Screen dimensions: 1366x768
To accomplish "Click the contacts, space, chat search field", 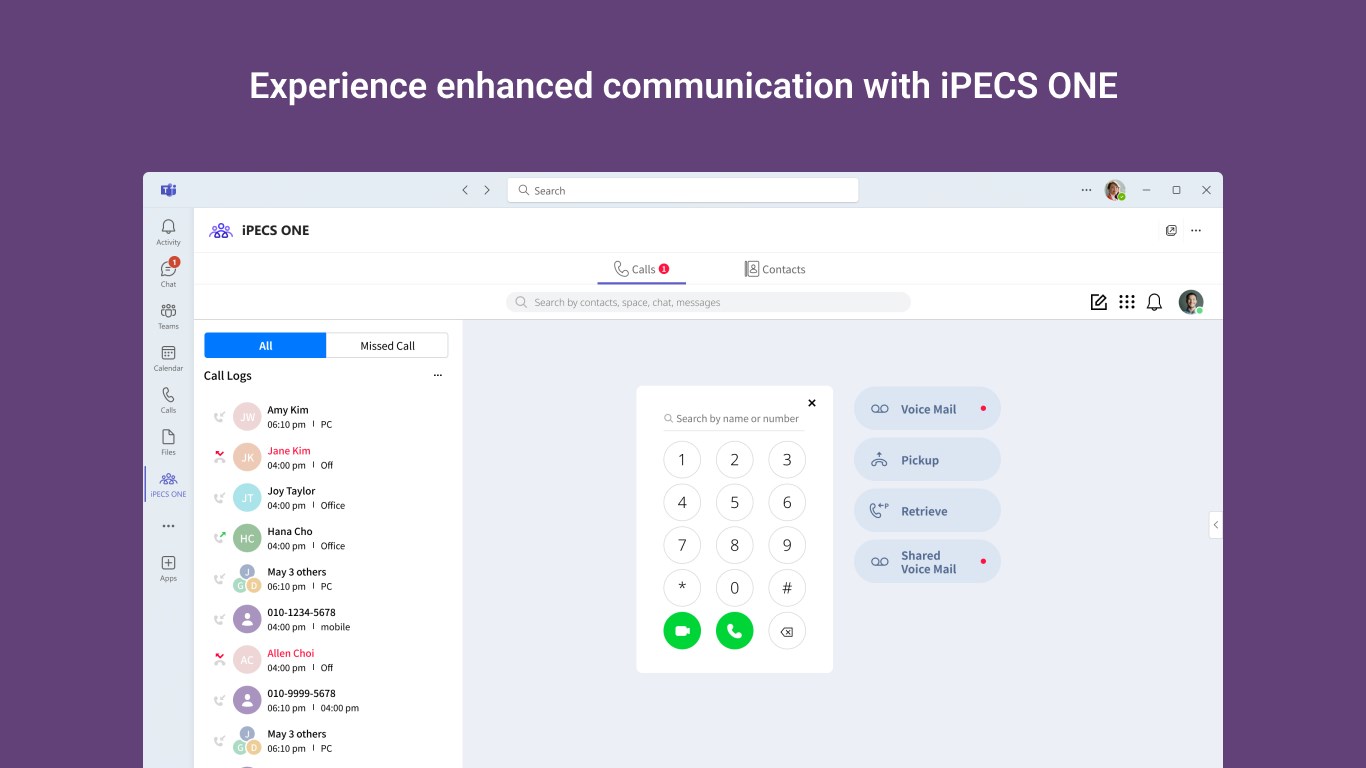I will [708, 302].
